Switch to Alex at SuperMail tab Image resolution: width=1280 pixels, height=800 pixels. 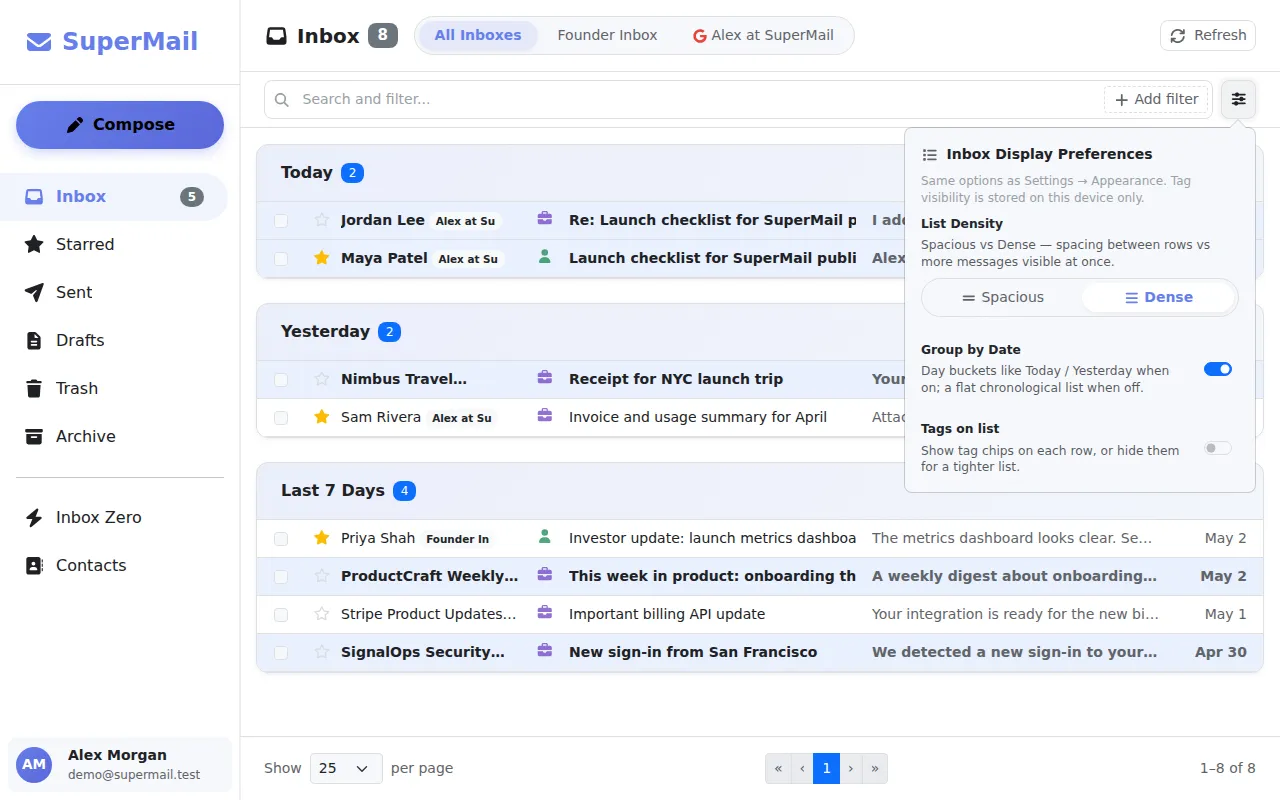pos(763,35)
